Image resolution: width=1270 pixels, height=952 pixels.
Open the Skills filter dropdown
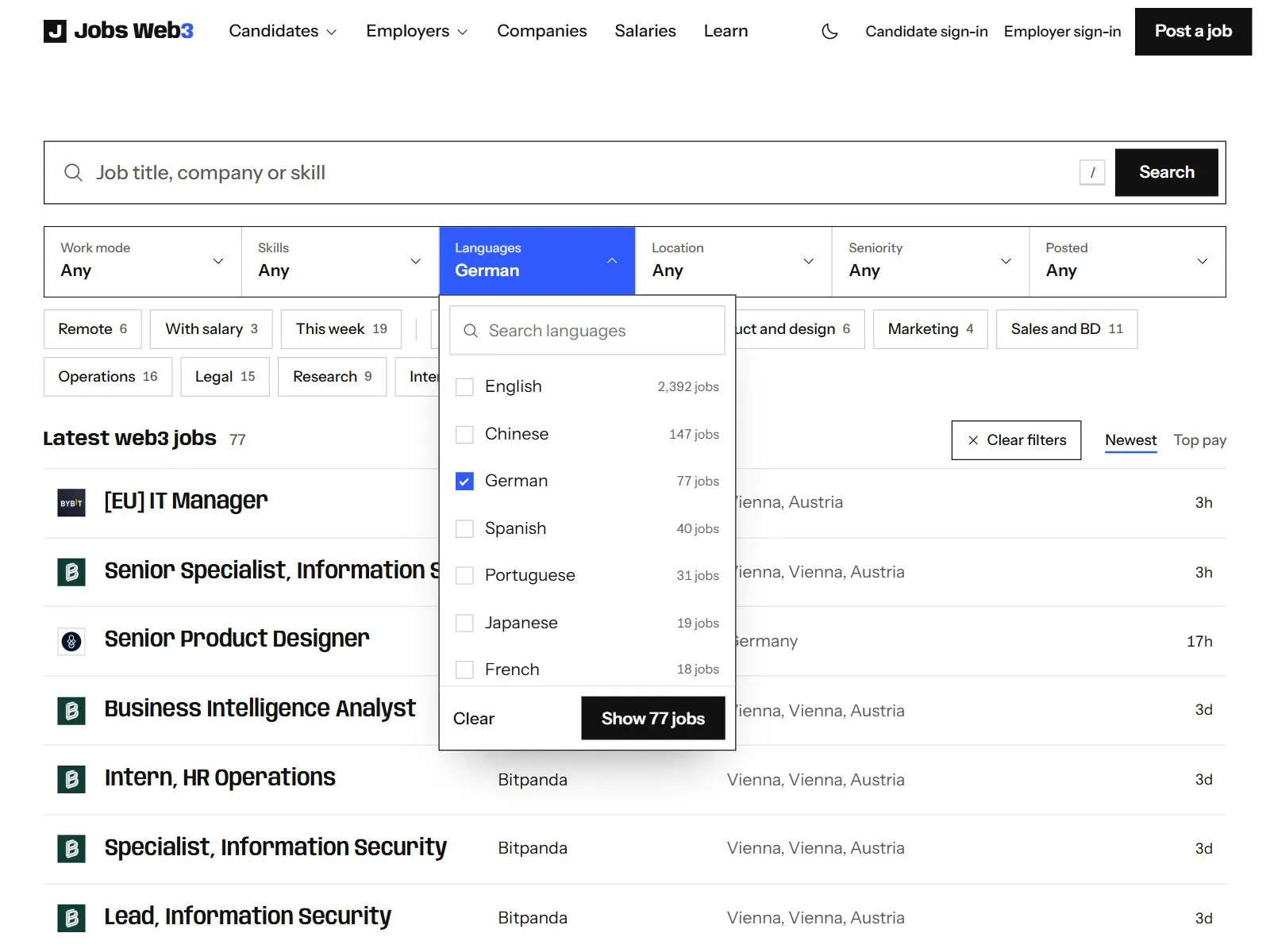(x=340, y=261)
